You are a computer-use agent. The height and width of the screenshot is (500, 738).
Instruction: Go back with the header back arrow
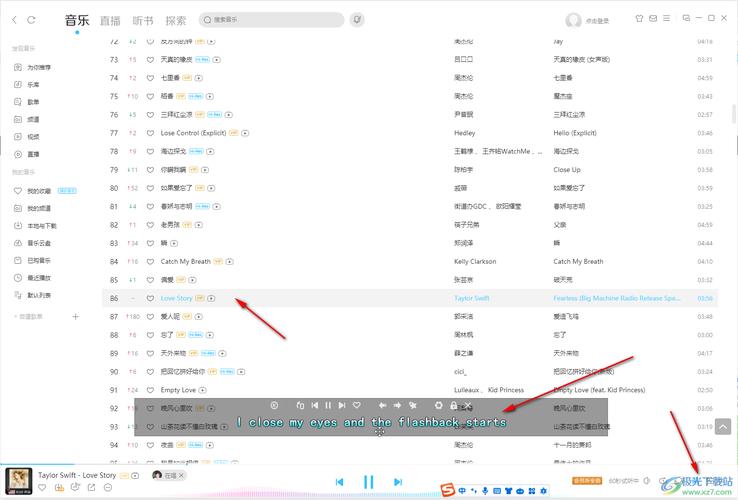click(x=14, y=20)
